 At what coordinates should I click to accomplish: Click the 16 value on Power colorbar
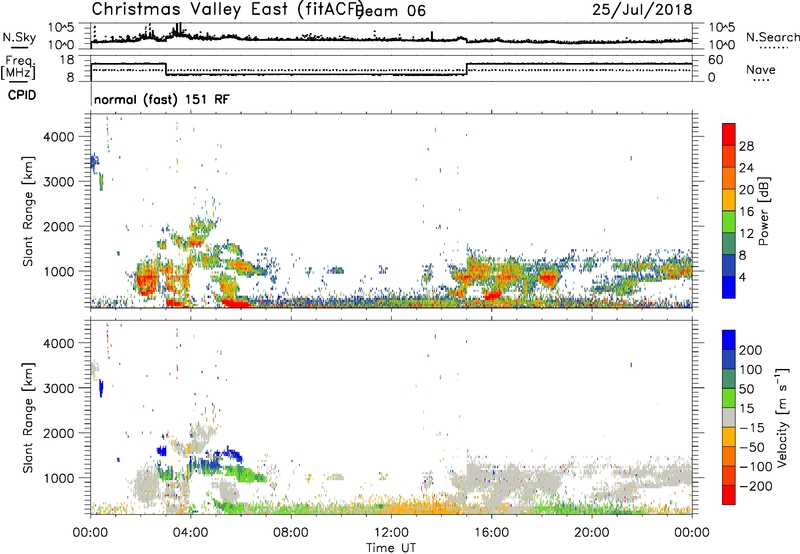click(746, 212)
